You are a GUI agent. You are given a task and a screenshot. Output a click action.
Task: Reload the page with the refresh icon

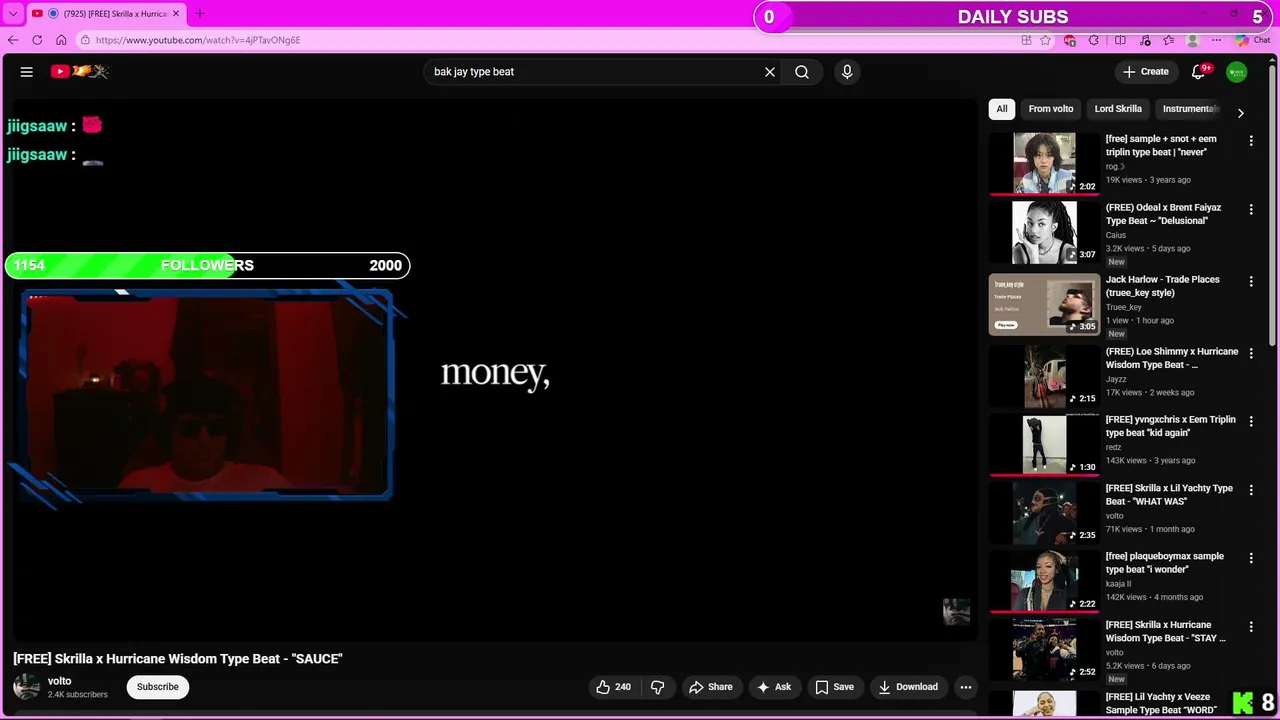(37, 40)
